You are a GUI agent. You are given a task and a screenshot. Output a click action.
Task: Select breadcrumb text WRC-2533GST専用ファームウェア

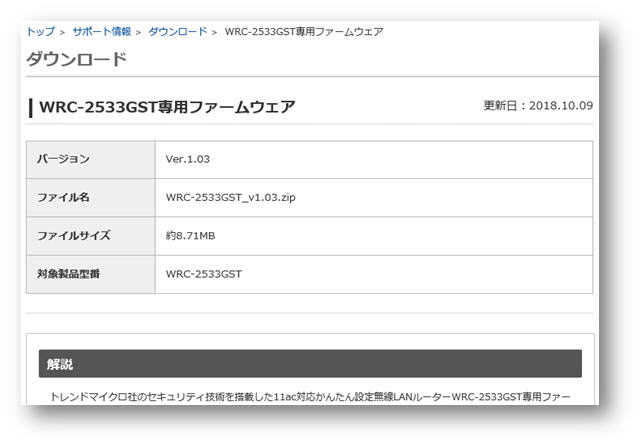point(304,31)
